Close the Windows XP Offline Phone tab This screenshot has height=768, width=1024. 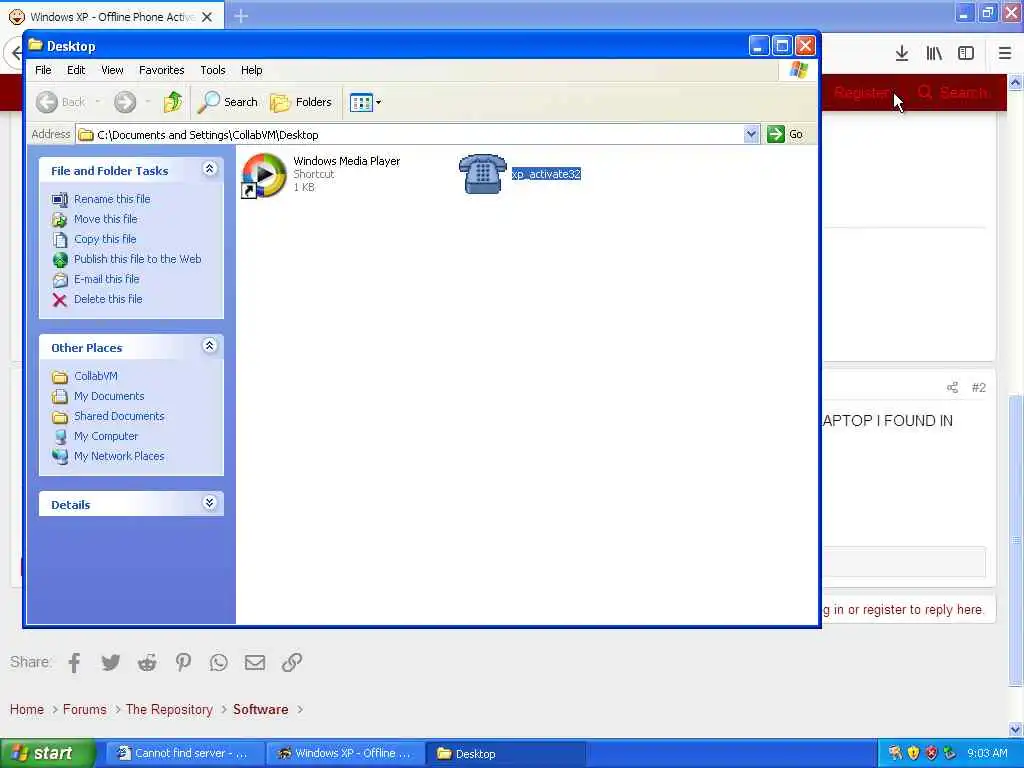tap(207, 17)
